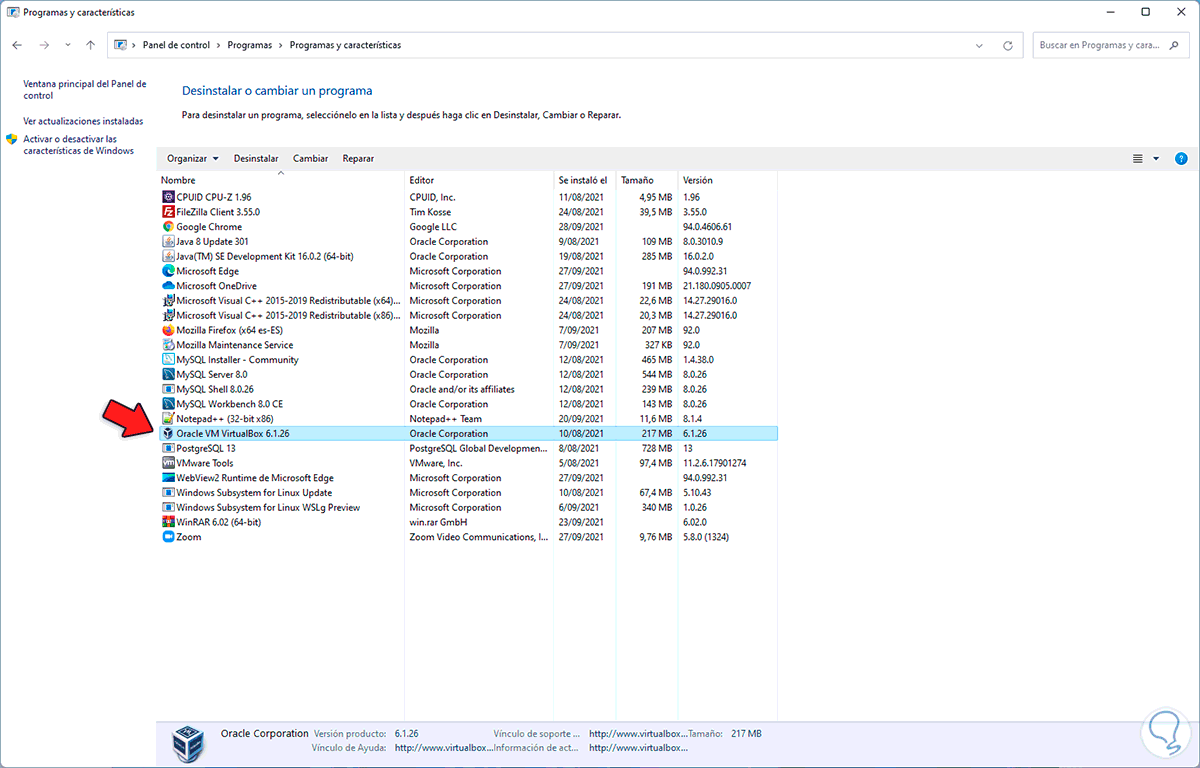The image size is (1200, 768).
Task: Open the Organizar dropdown menu
Action: pos(192,158)
